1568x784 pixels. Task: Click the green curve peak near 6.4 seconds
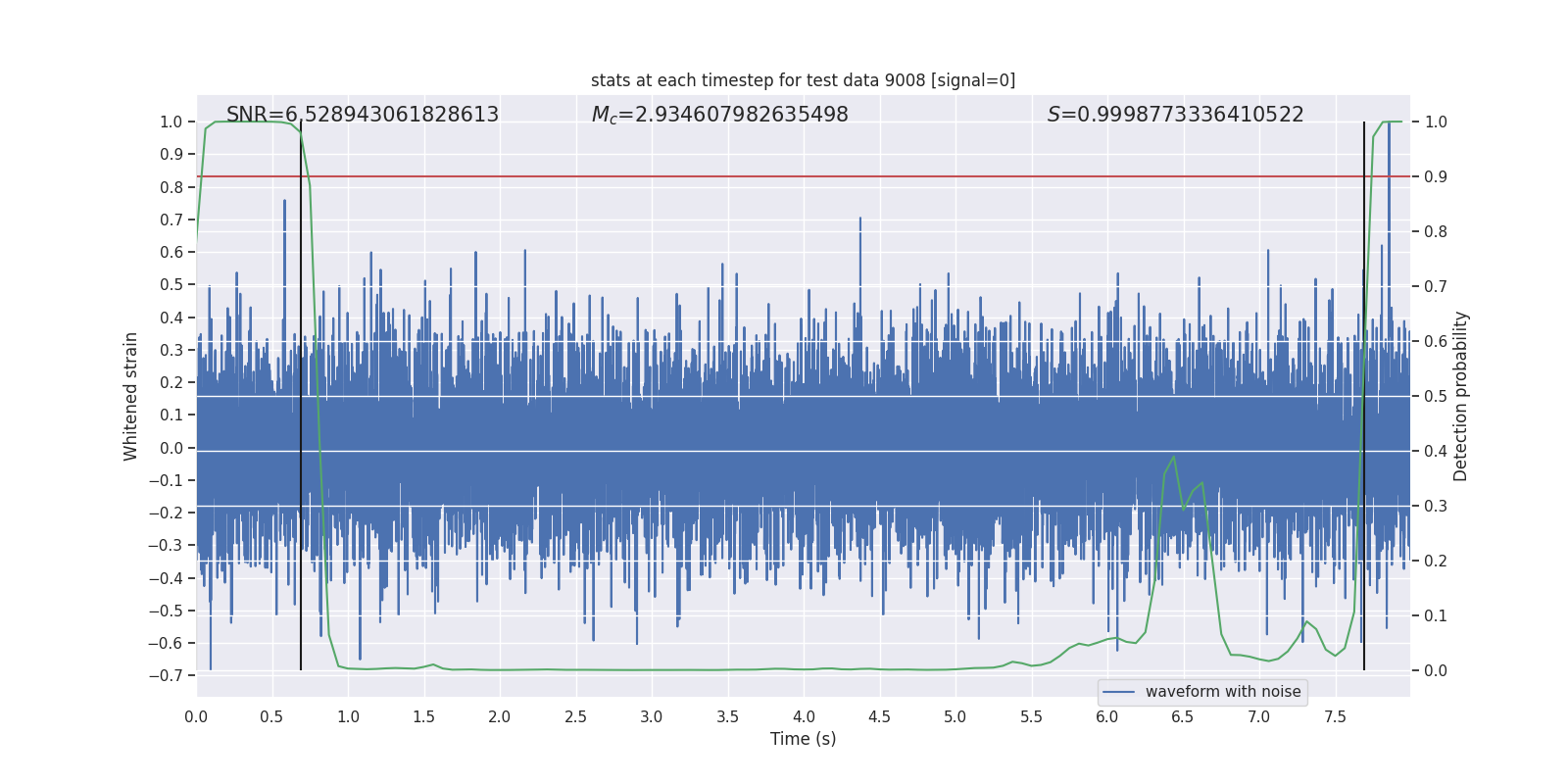[1173, 458]
